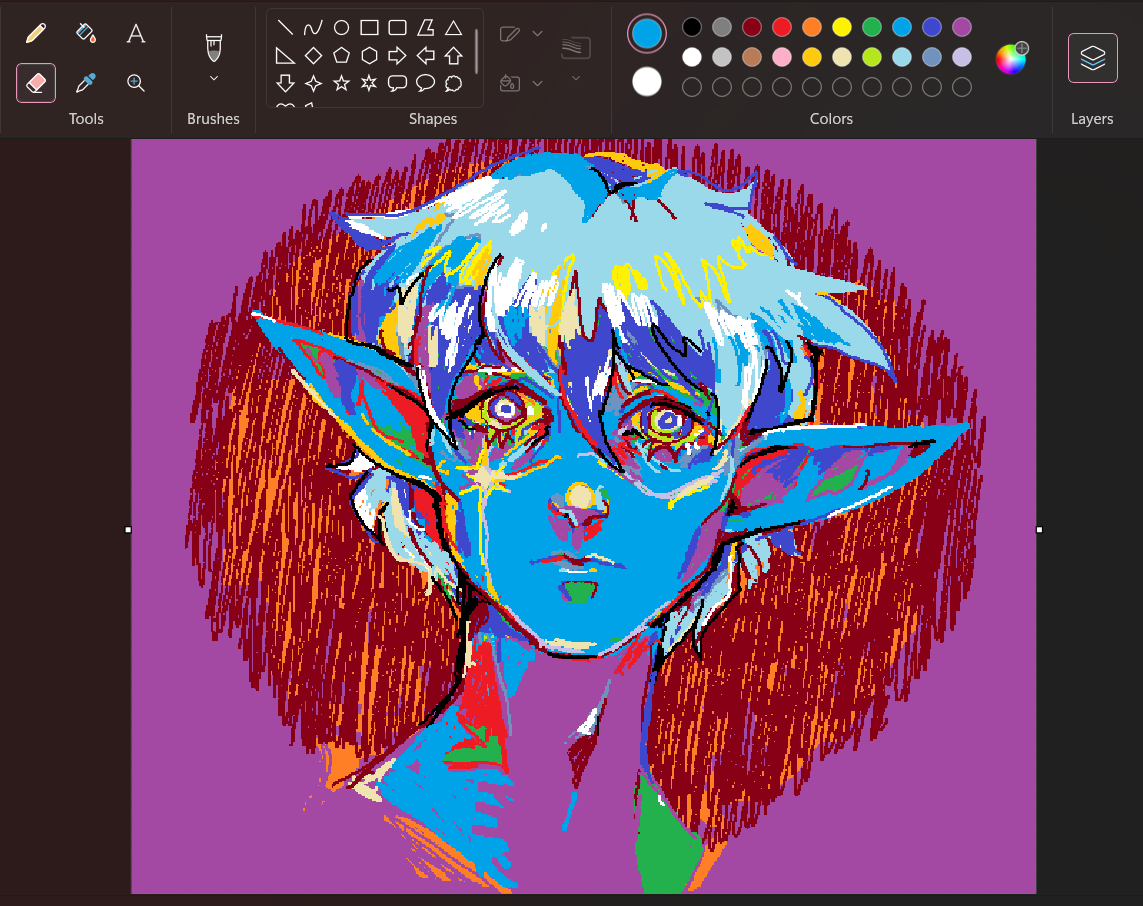Open the Layers panel
Screen dimensions: 1143x906
tap(1092, 58)
